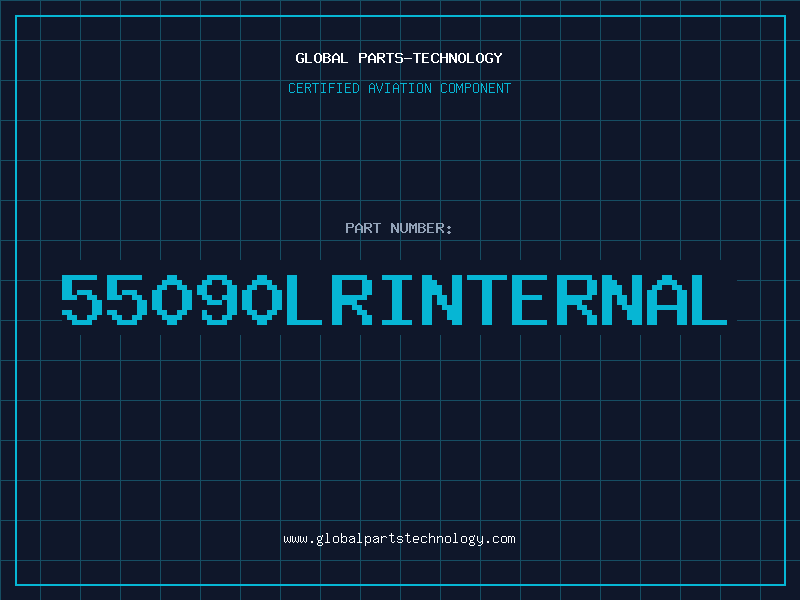Click the GLOBAL PARTS-TECHNOLOGY company title
800x600 pixels.
(399, 58)
